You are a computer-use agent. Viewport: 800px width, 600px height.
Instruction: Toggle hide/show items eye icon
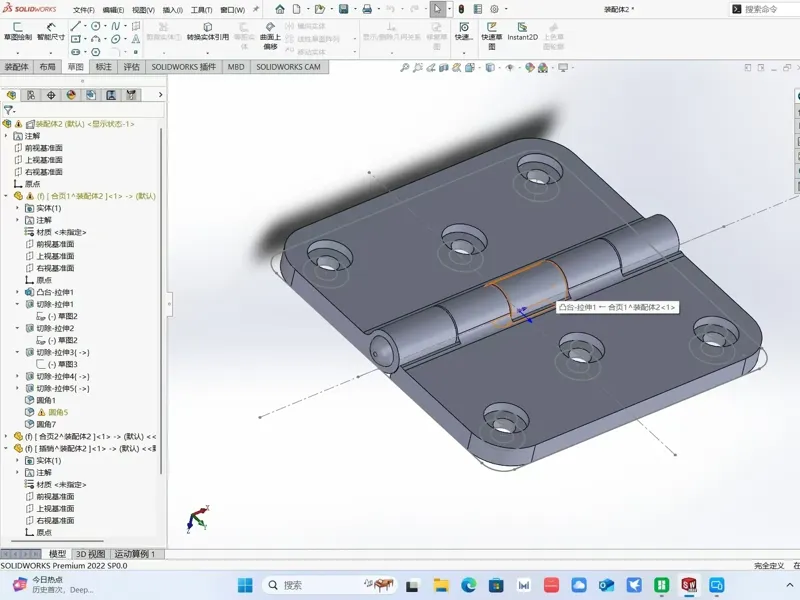pyautogui.click(x=509, y=67)
